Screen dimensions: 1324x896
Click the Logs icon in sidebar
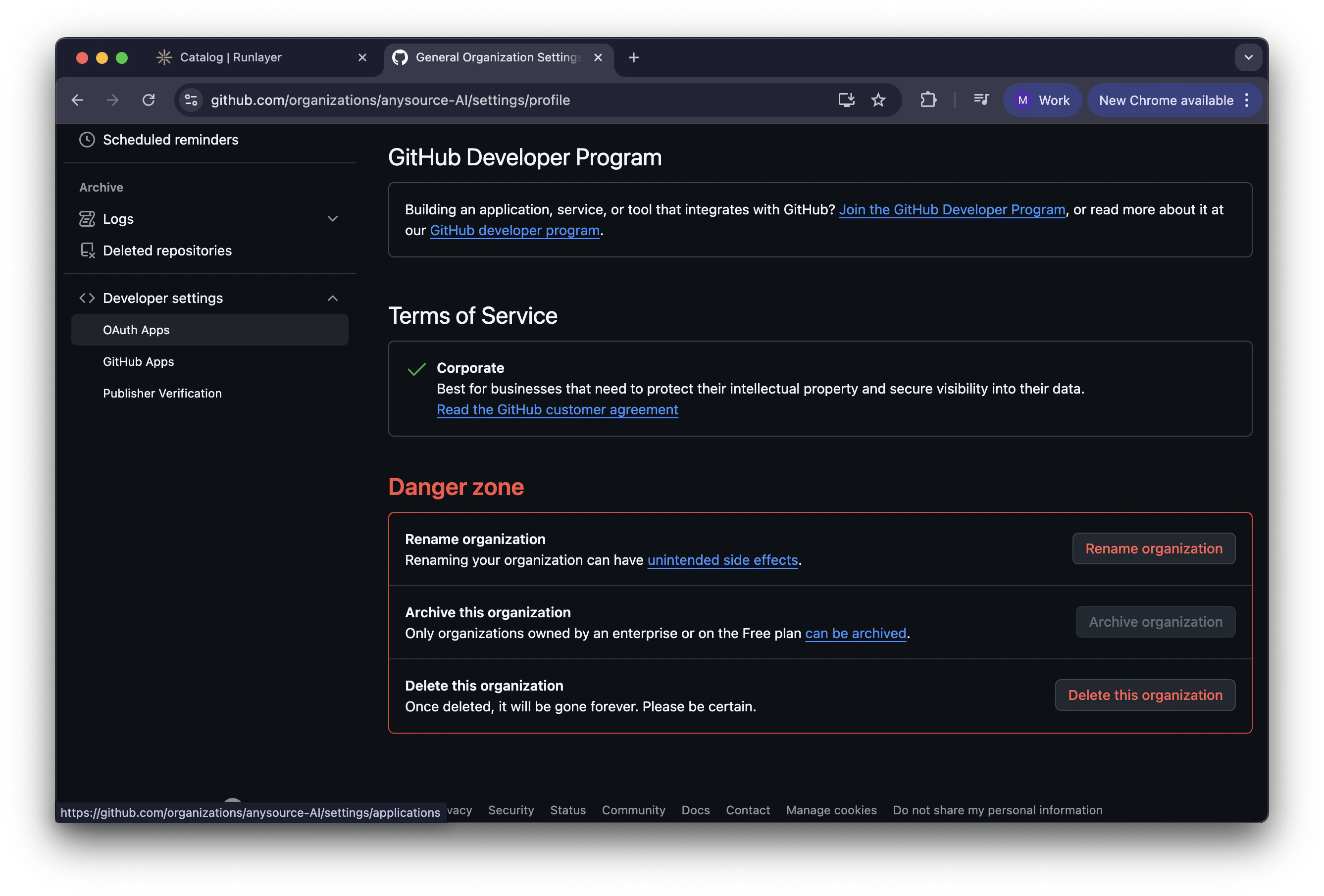(87, 219)
